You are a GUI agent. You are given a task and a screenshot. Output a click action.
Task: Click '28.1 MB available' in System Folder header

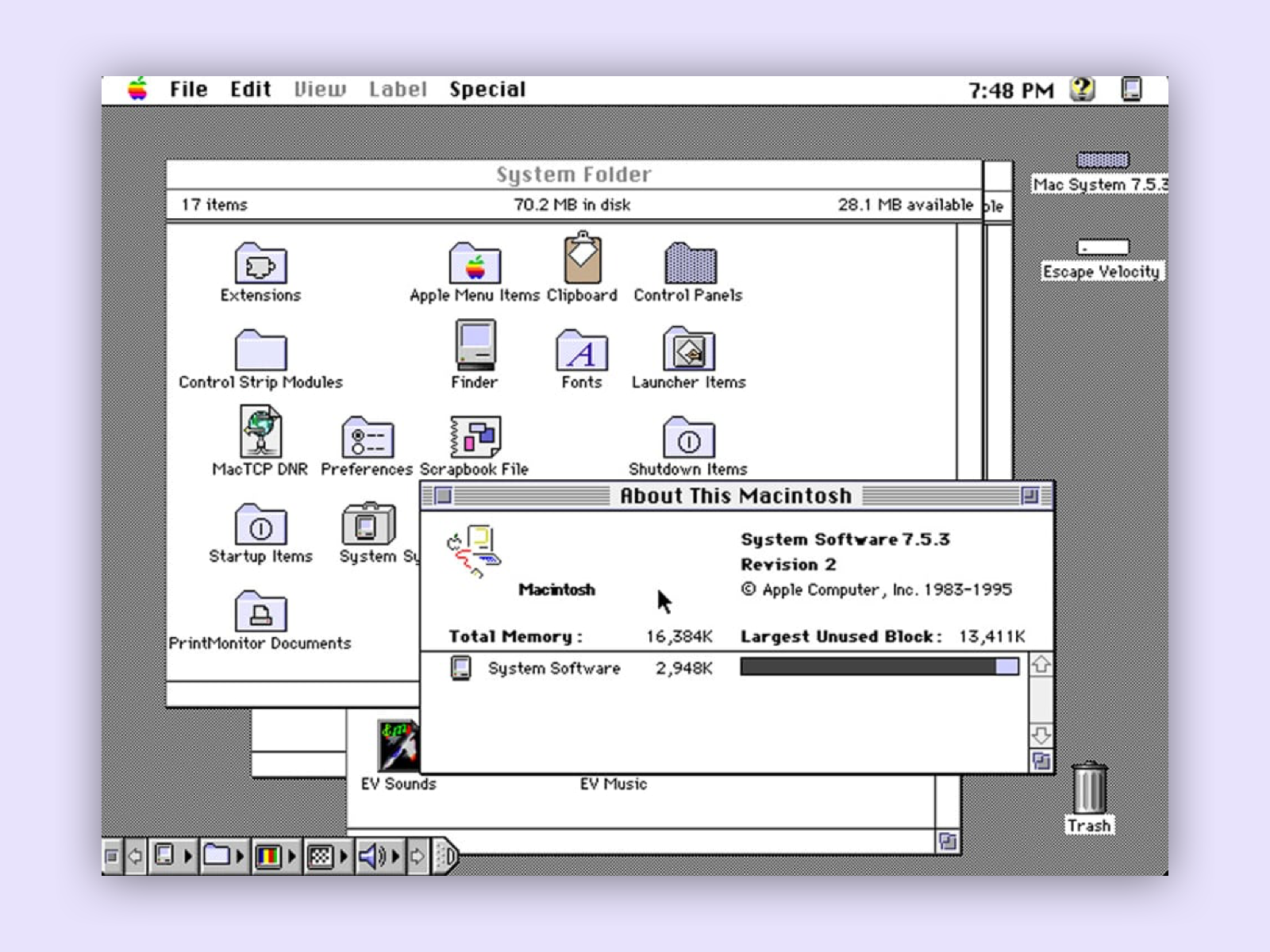(906, 205)
